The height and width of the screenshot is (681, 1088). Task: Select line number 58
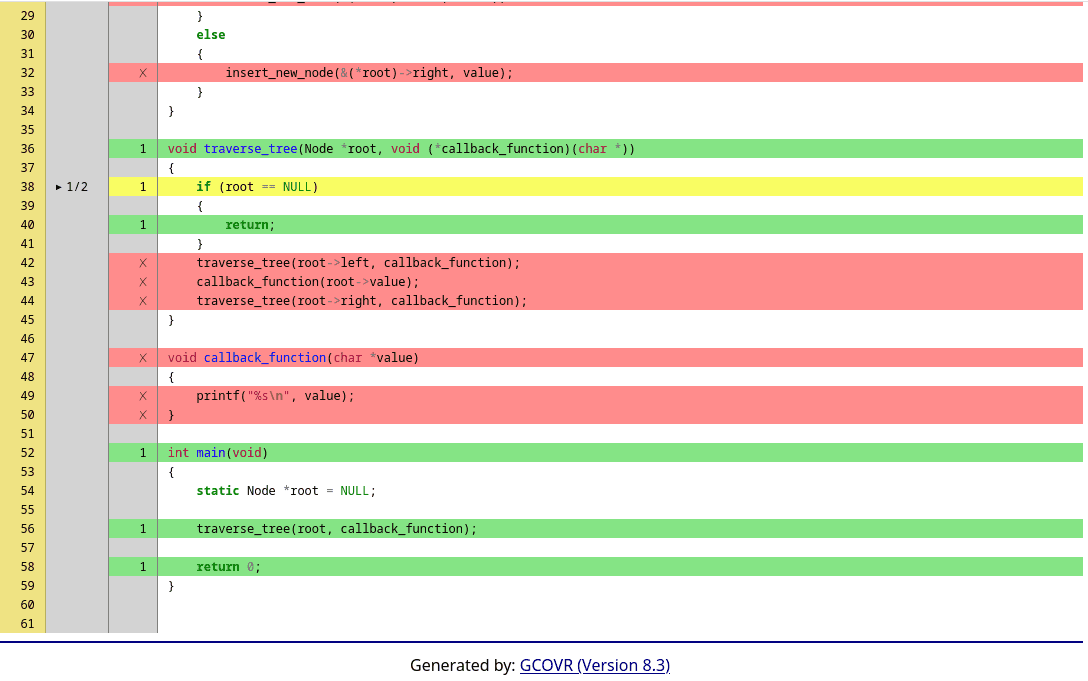point(27,566)
